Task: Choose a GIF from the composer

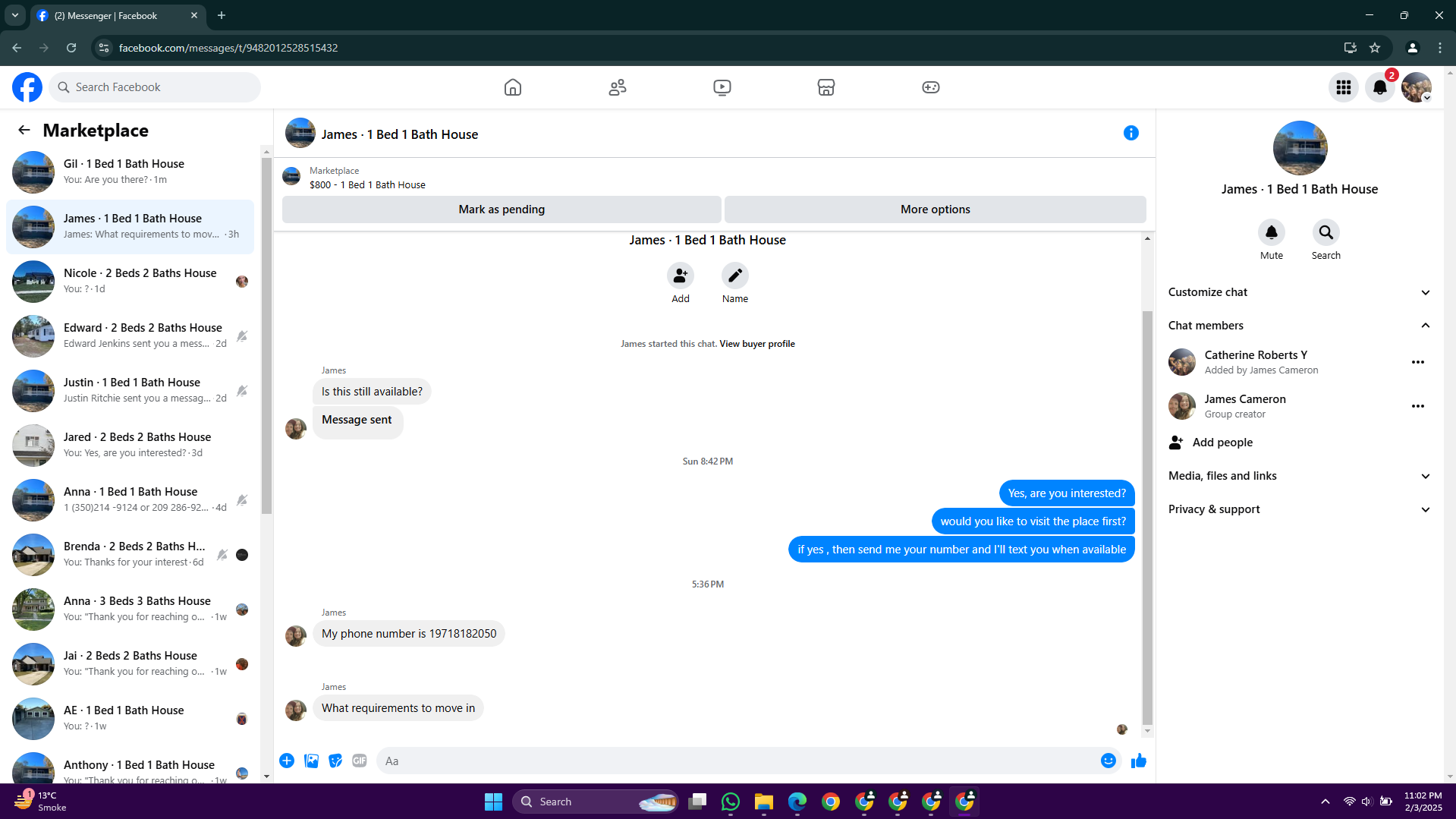Action: (x=360, y=761)
